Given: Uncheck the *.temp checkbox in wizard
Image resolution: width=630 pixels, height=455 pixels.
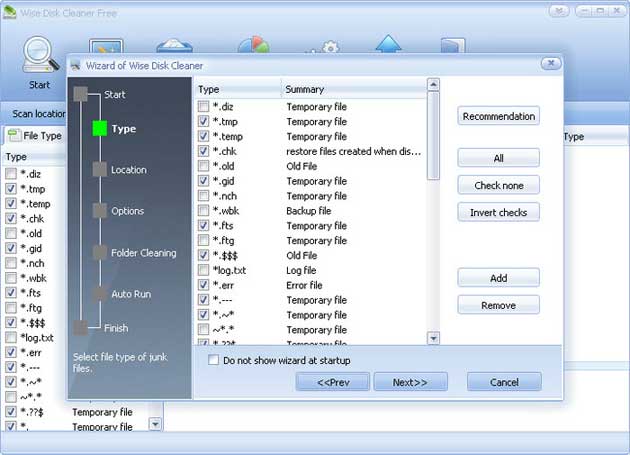Looking at the screenshot, I should tap(203, 136).
